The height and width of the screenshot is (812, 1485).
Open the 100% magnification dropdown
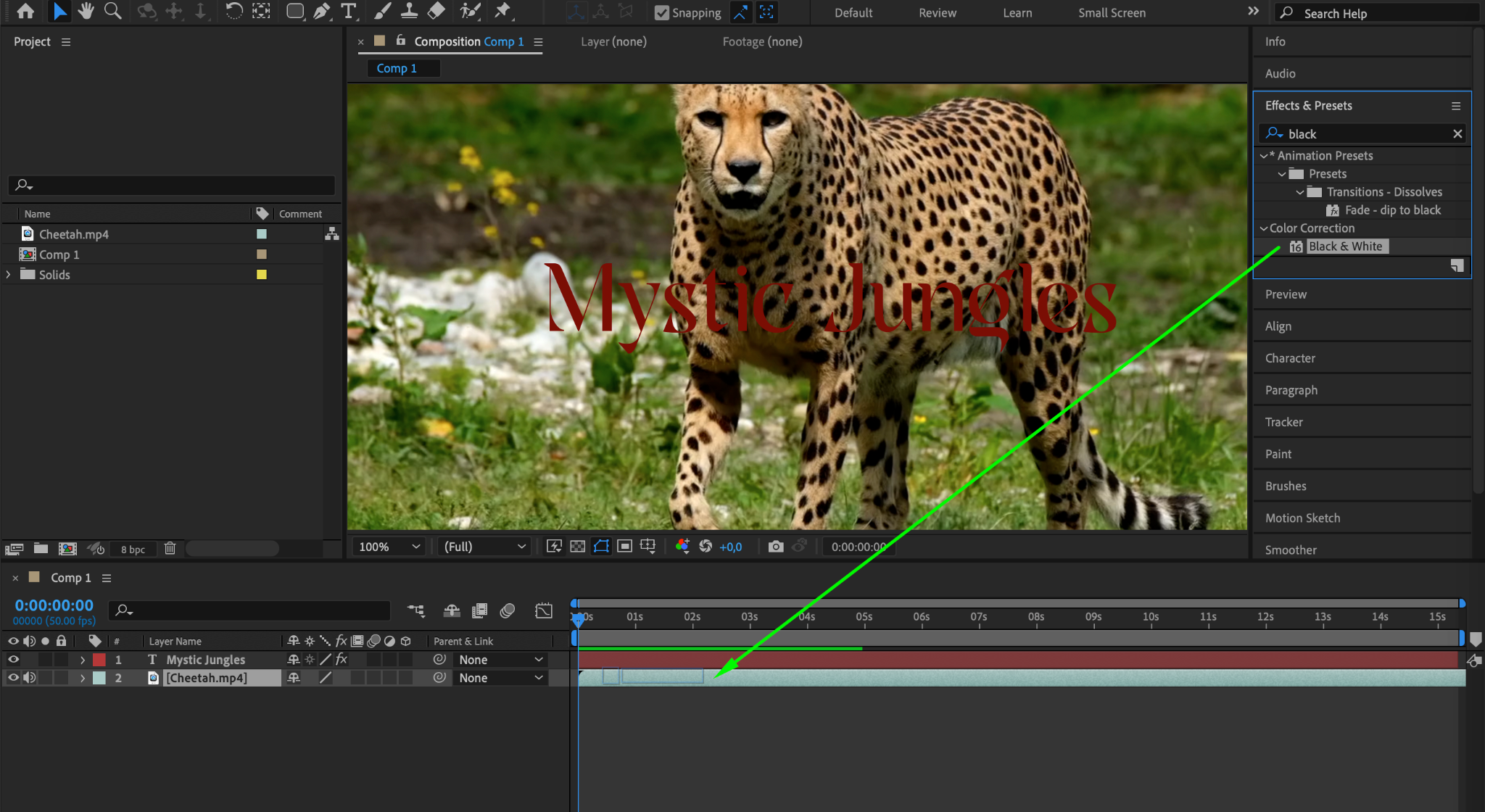[389, 547]
